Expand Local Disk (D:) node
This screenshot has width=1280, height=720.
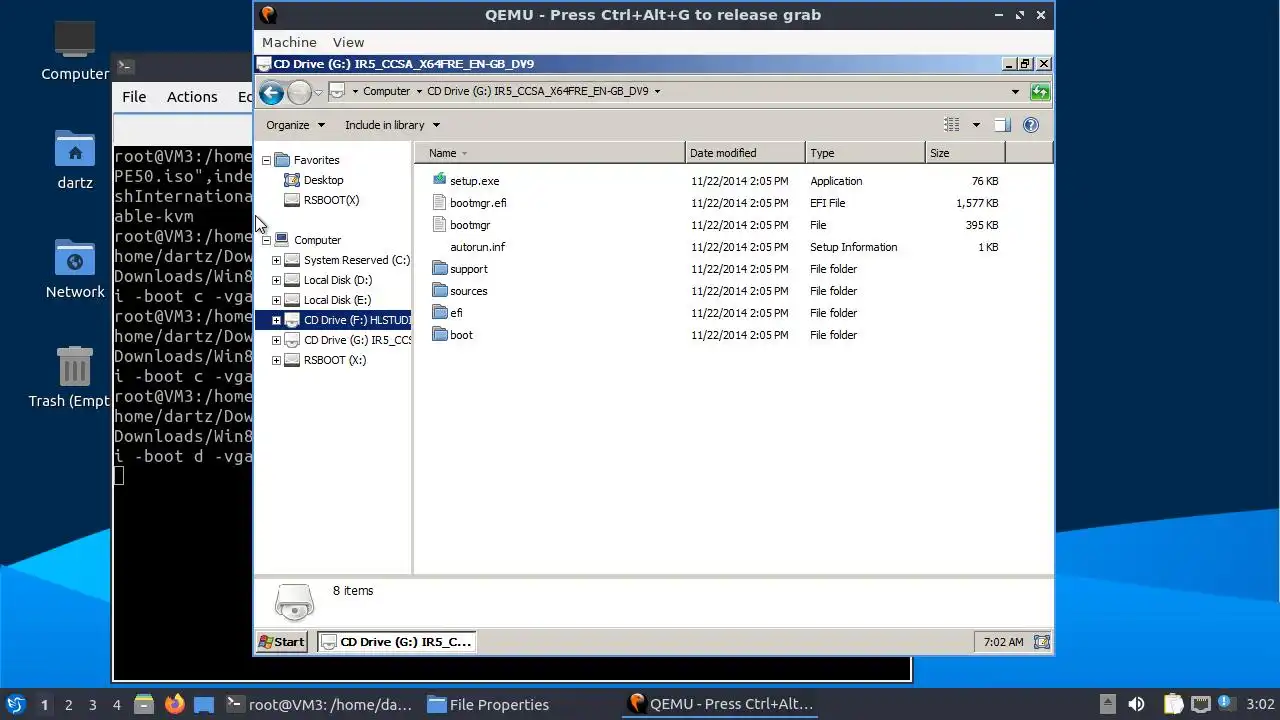coord(276,280)
